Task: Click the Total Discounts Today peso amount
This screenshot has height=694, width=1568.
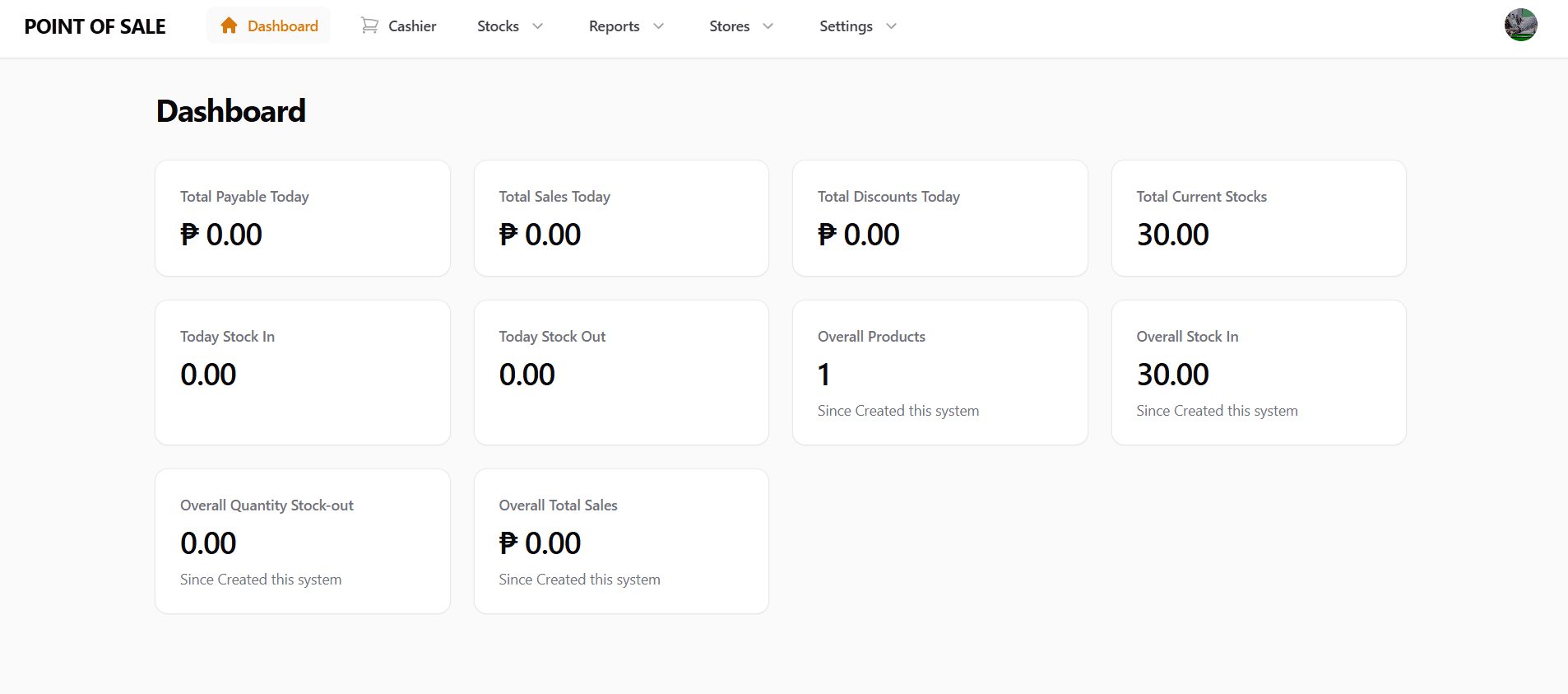Action: (859, 235)
